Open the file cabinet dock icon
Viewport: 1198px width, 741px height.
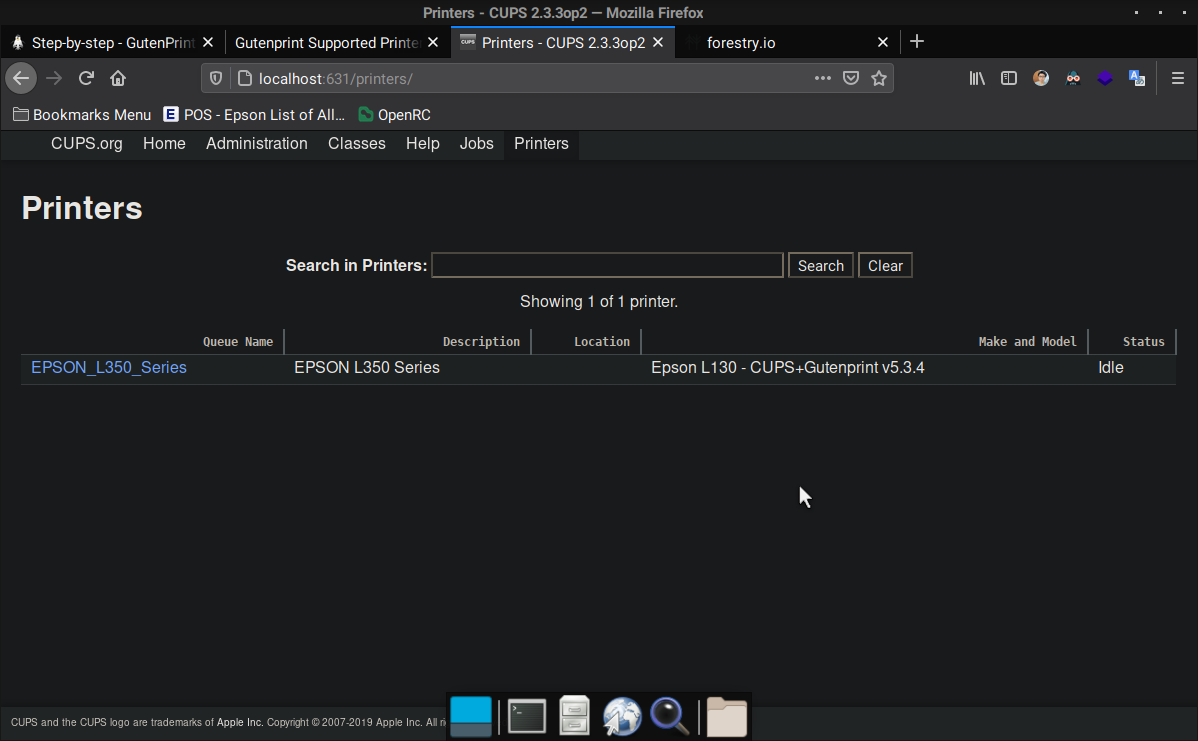574,716
